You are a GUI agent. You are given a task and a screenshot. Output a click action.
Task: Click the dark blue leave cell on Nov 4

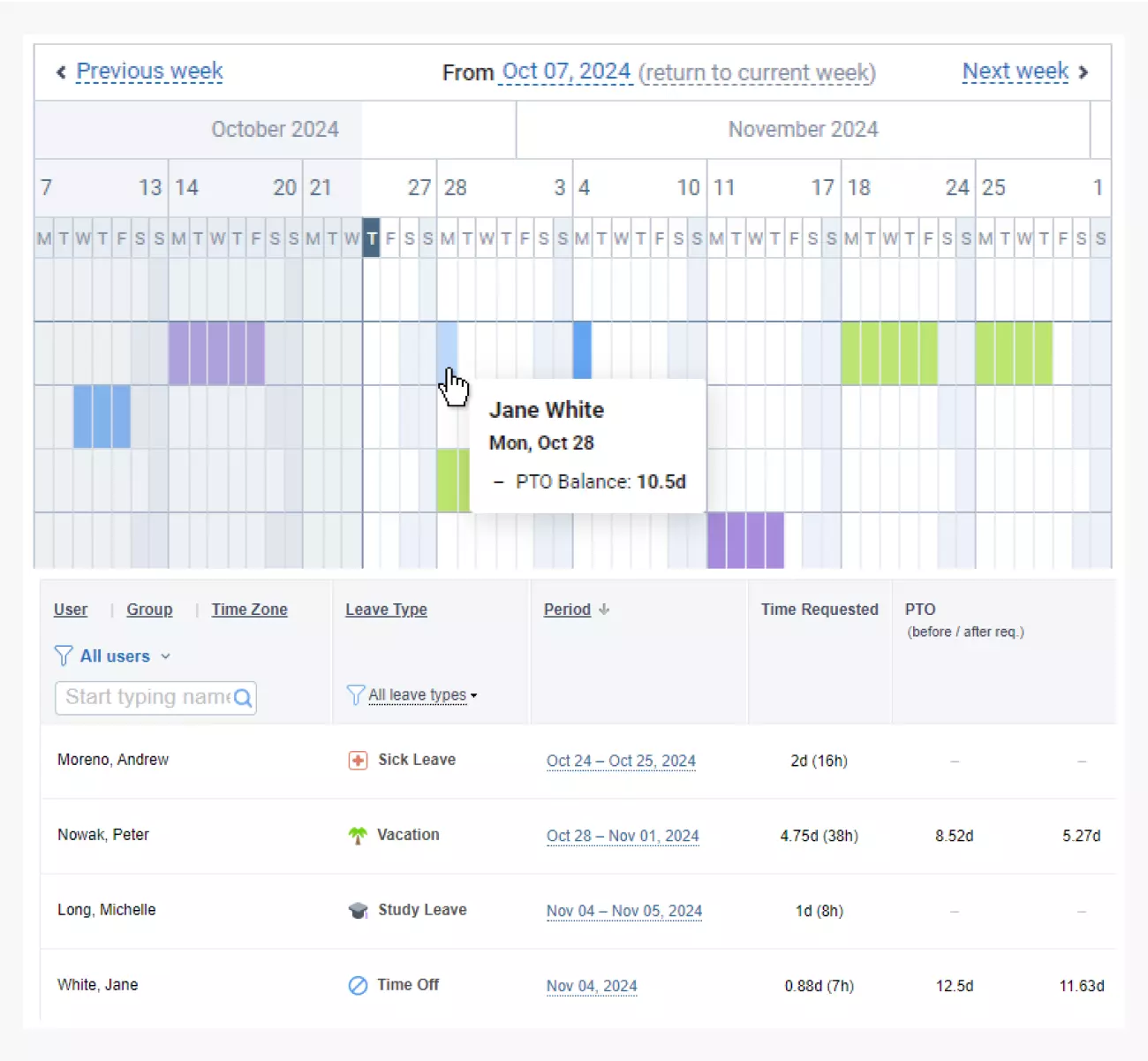582,350
